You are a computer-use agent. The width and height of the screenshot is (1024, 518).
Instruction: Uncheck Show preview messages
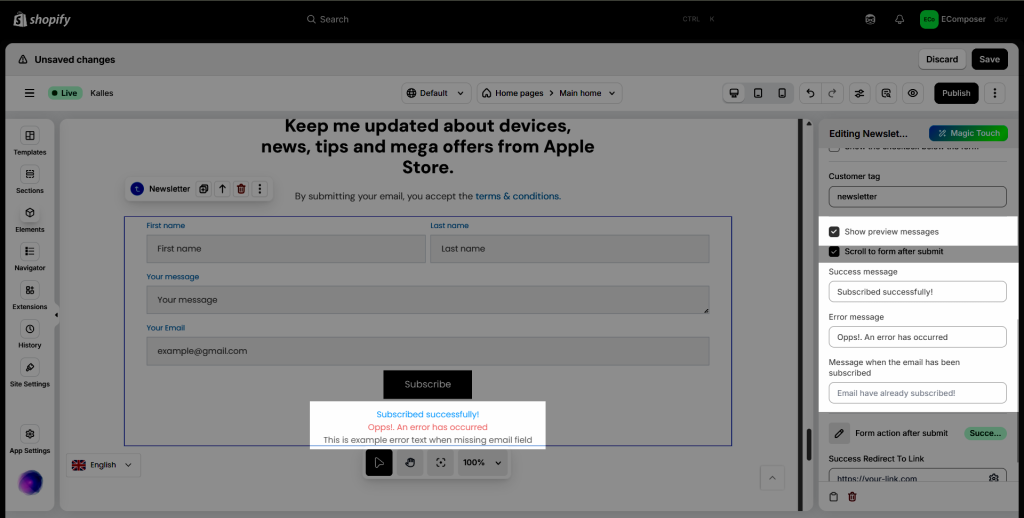click(834, 232)
